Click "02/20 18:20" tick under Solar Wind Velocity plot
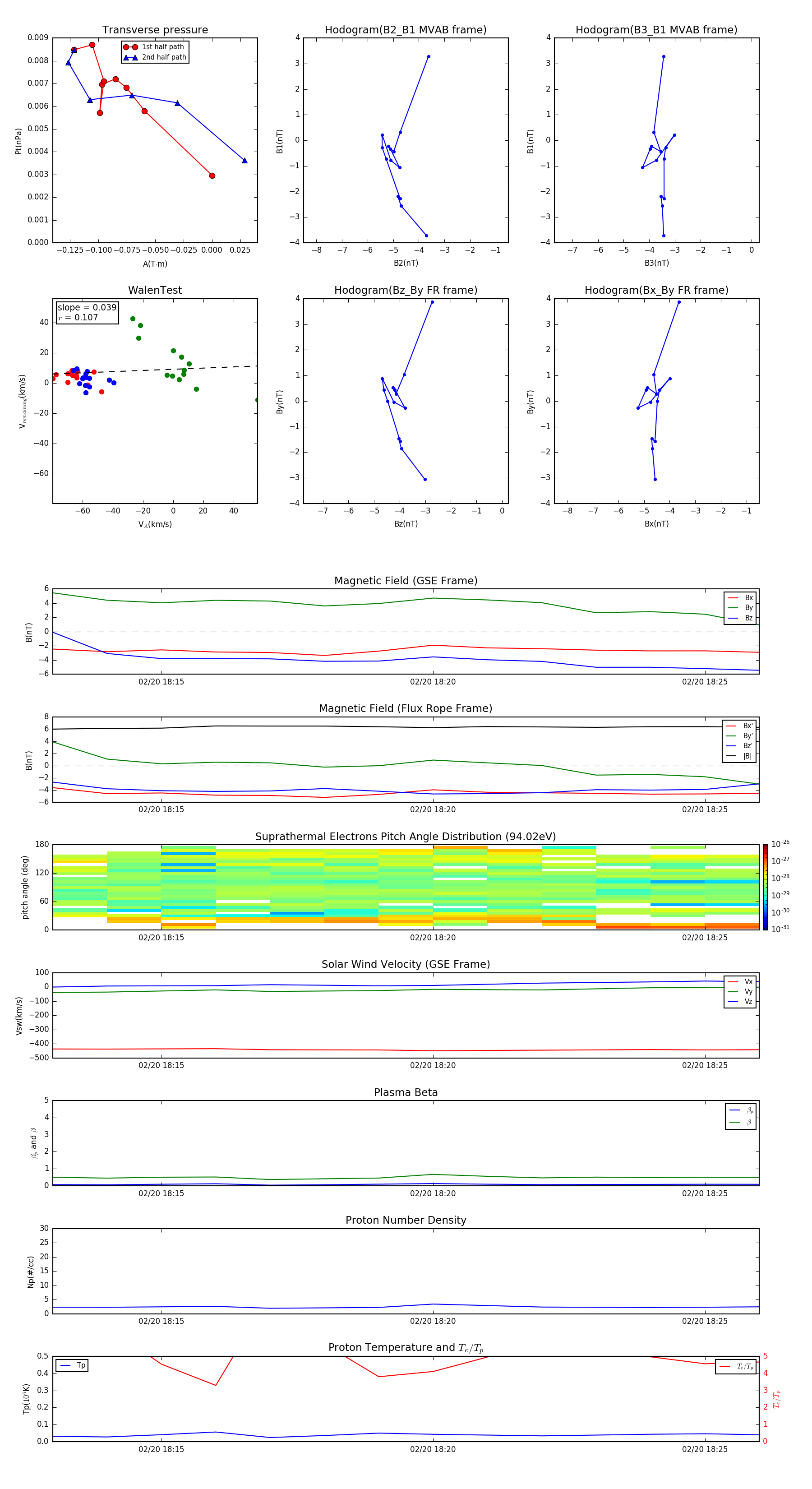 [x=433, y=1065]
